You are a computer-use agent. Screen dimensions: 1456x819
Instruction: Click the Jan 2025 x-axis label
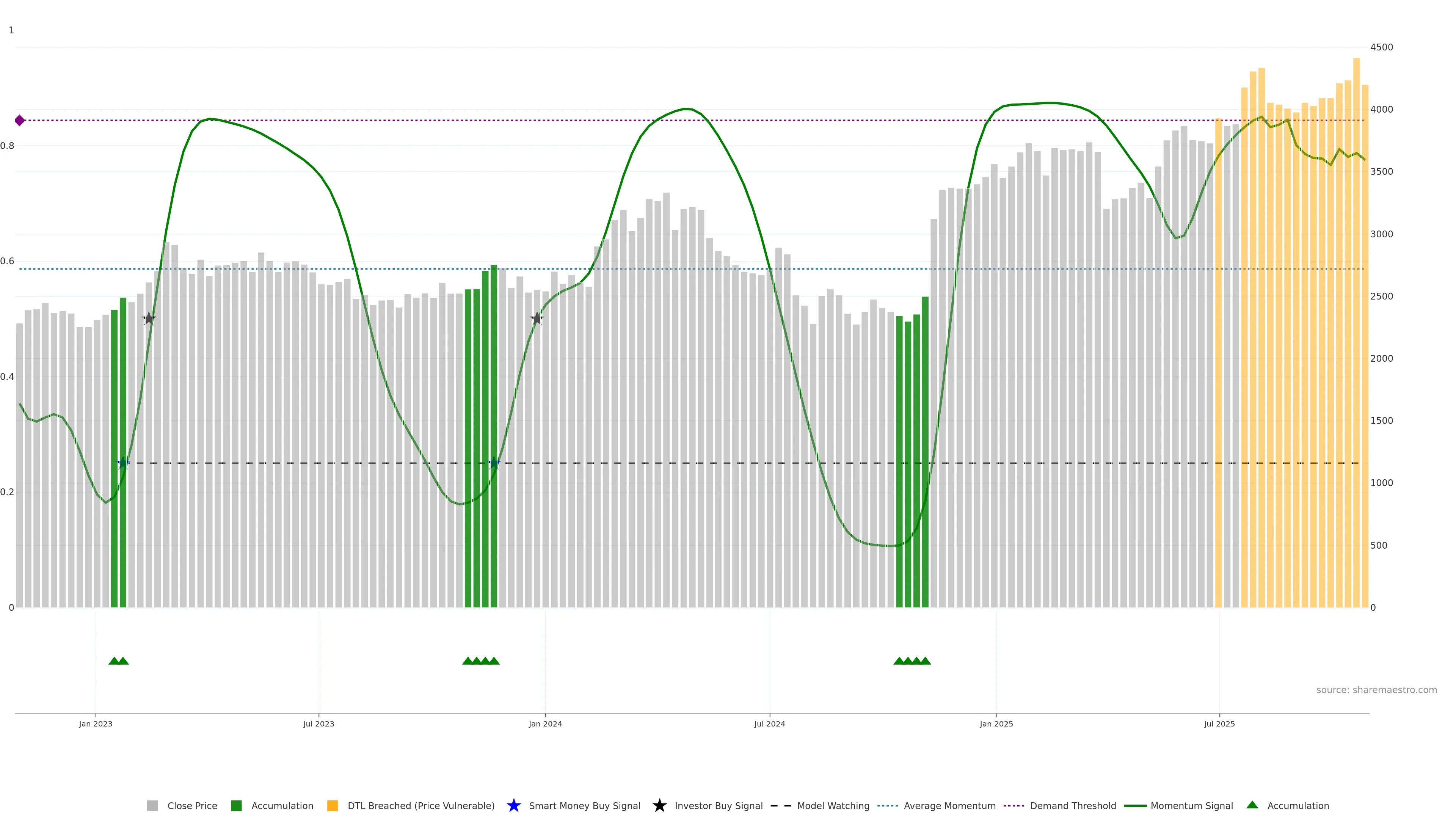(x=996, y=724)
